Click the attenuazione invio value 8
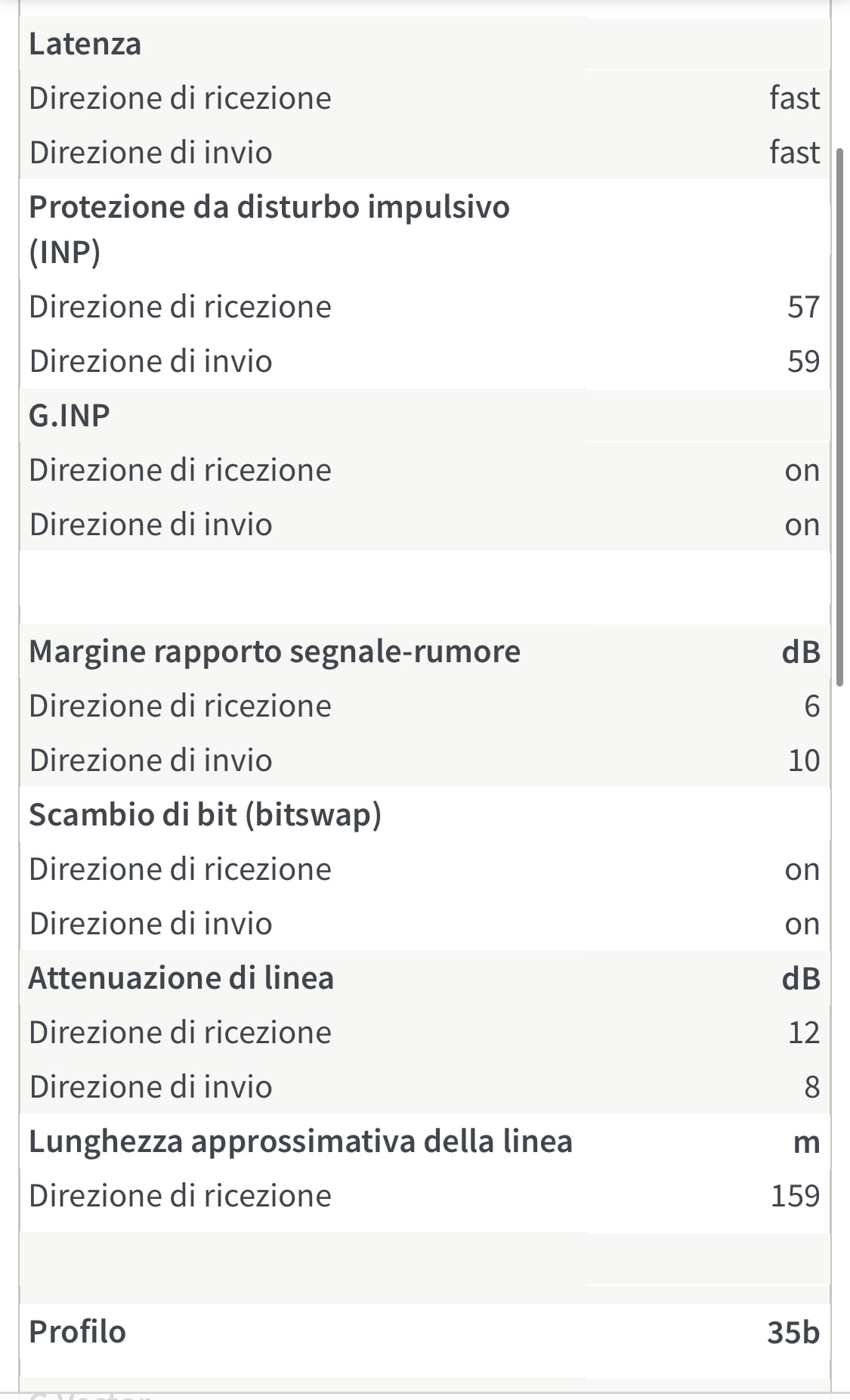This screenshot has width=850, height=1400. (x=811, y=1087)
